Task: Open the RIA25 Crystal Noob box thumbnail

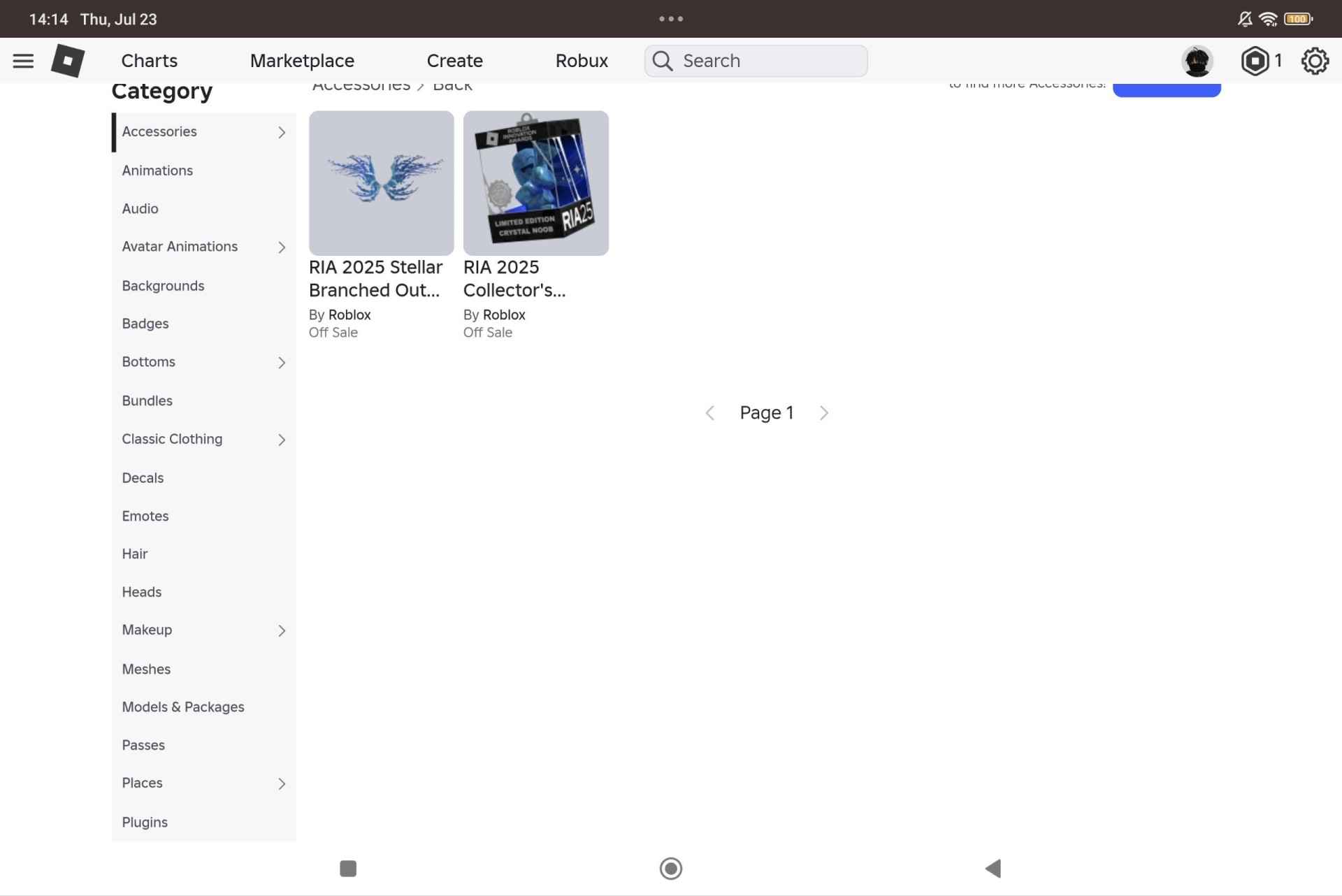Action: [x=535, y=183]
